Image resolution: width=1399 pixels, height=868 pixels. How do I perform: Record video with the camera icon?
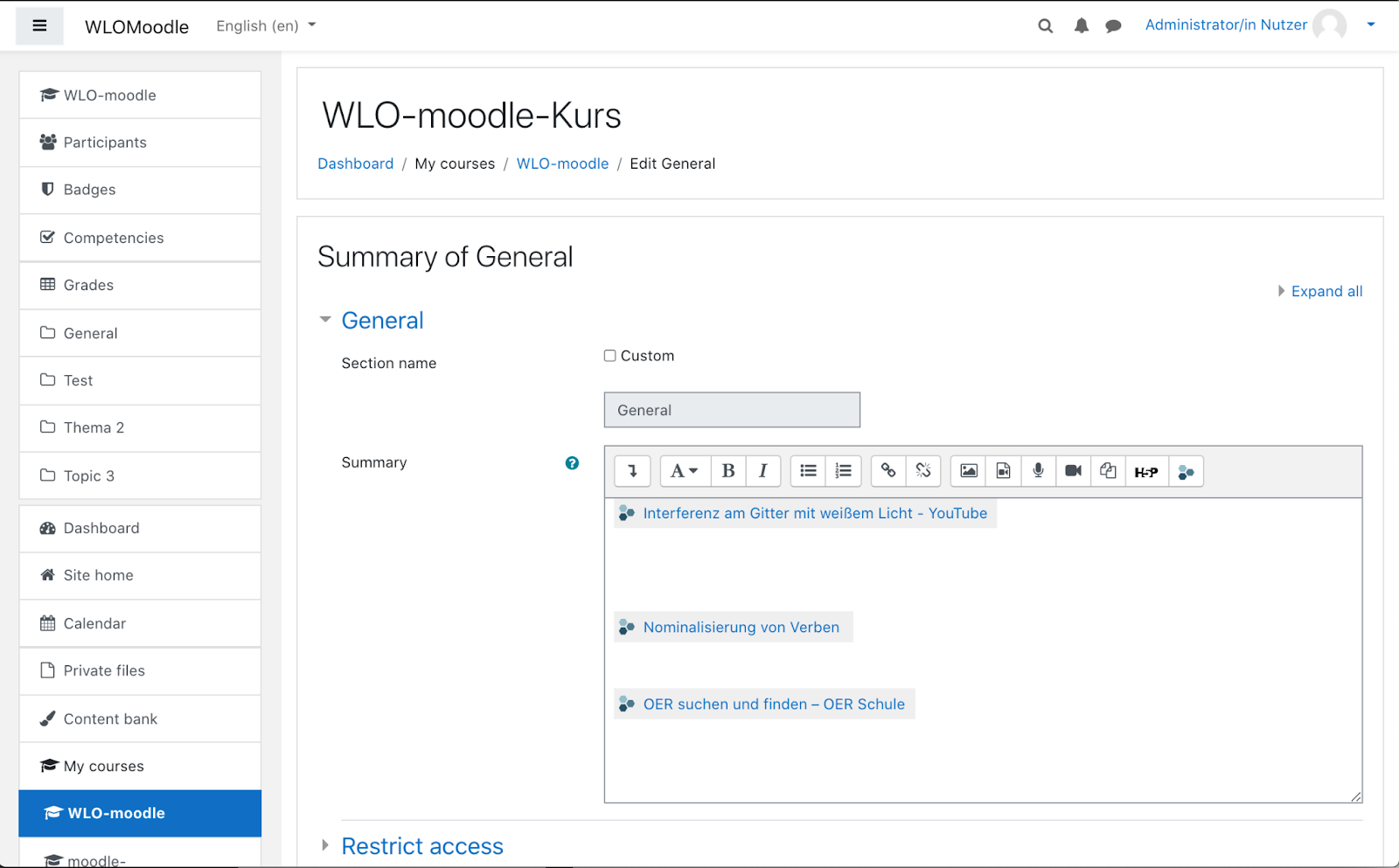click(x=1074, y=471)
